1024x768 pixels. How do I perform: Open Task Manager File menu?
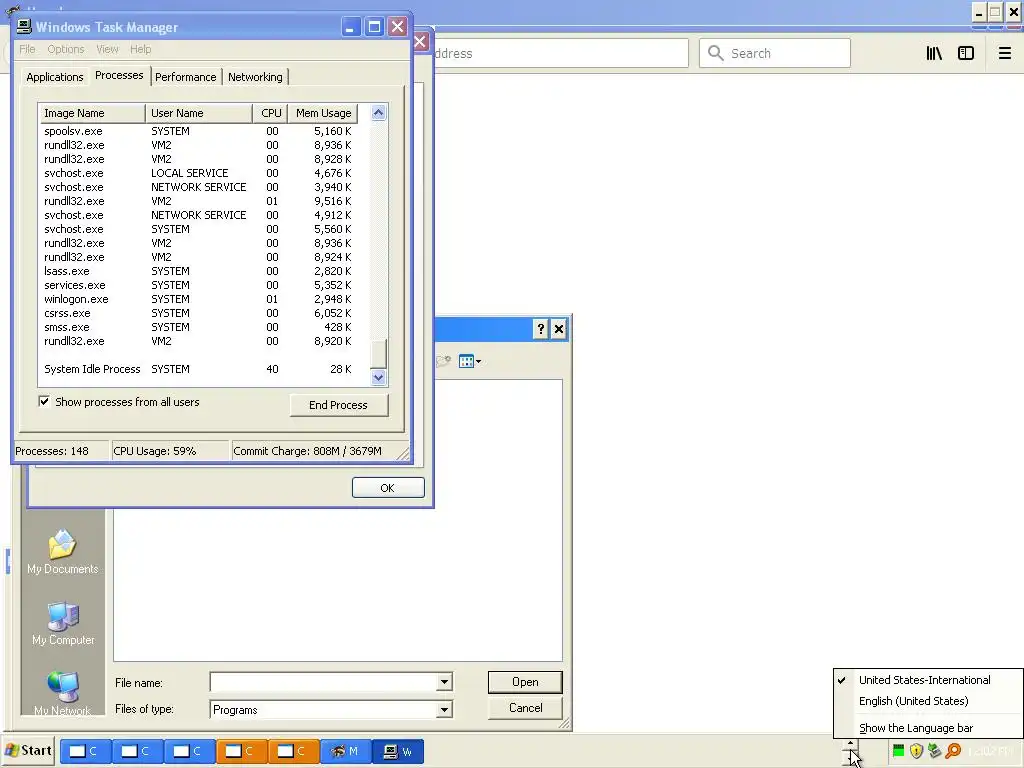(x=27, y=49)
